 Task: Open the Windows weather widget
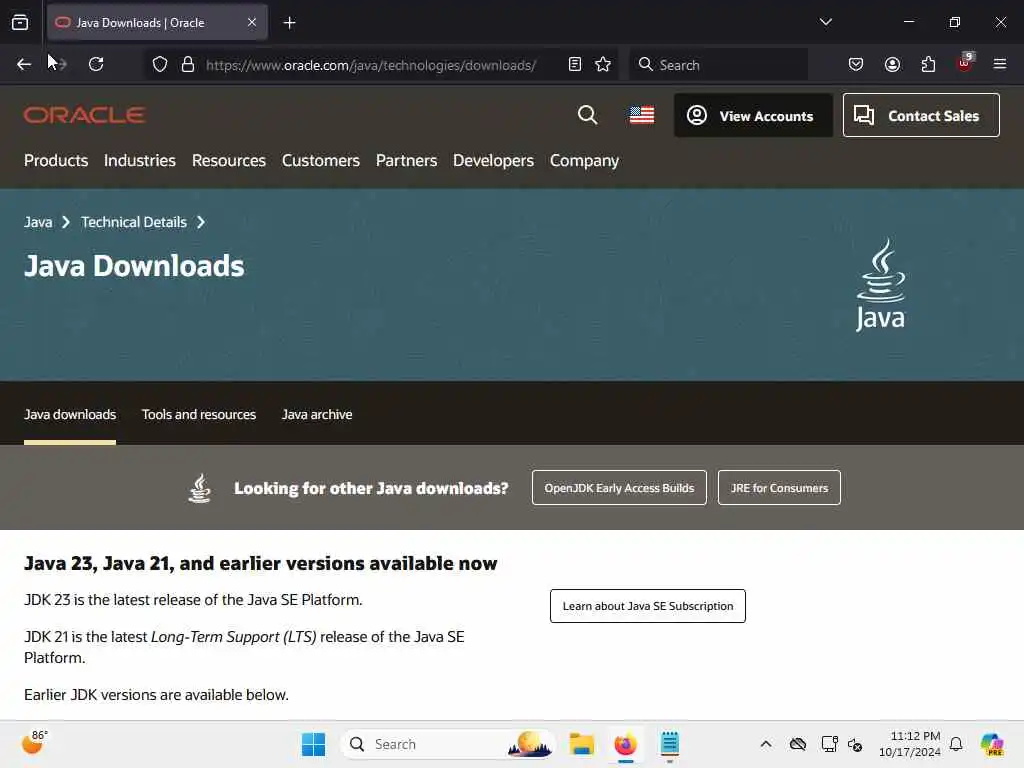point(35,743)
